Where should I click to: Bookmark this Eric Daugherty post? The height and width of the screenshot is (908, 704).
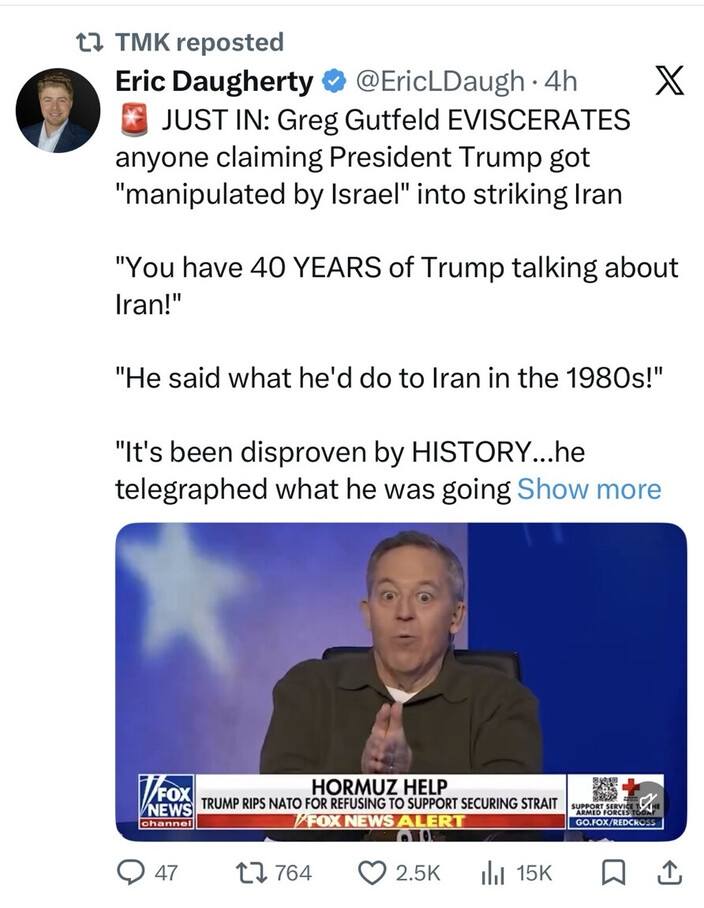coord(617,872)
